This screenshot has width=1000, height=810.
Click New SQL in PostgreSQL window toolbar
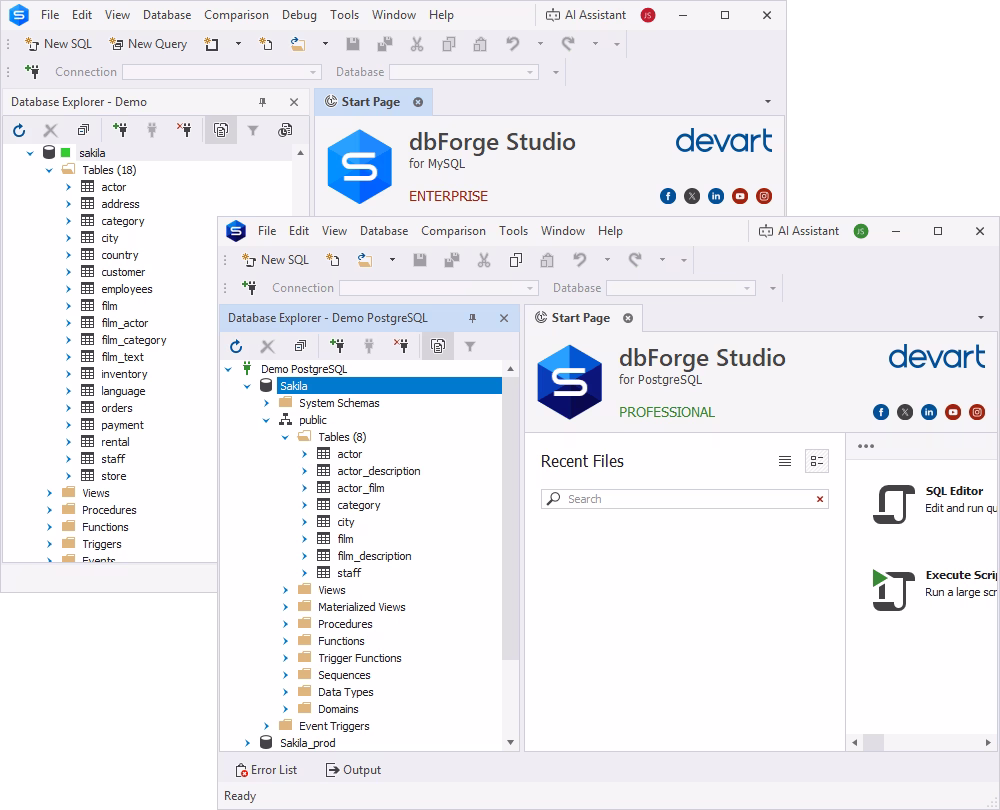coord(276,260)
